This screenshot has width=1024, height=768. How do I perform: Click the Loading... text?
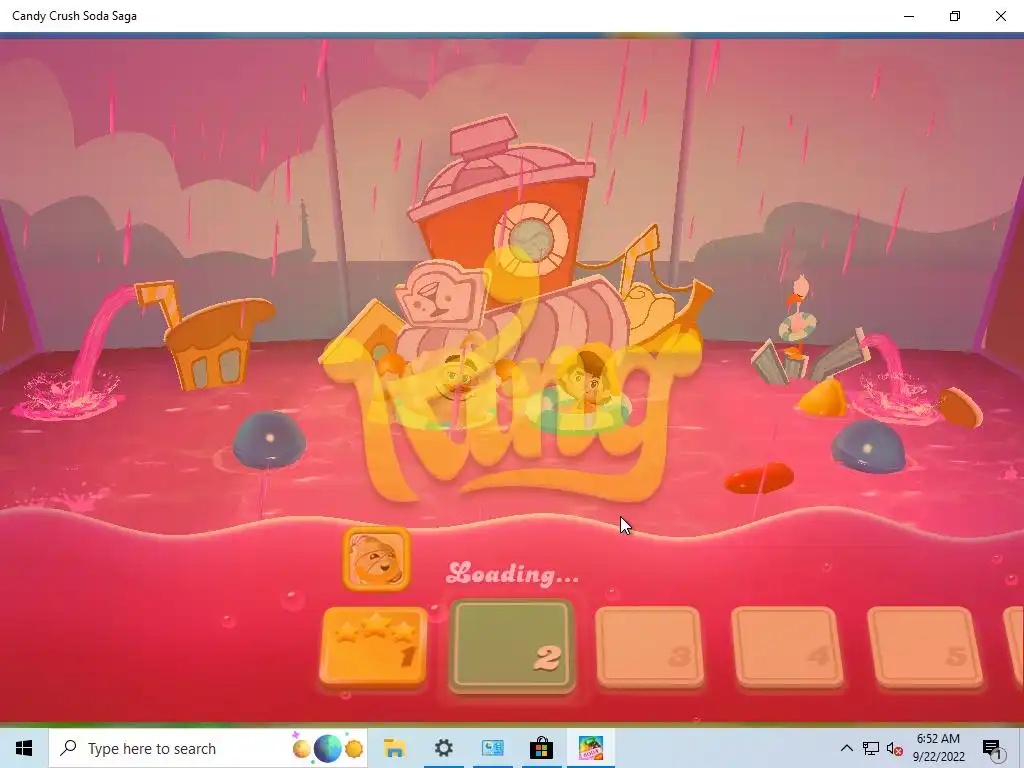[513, 573]
